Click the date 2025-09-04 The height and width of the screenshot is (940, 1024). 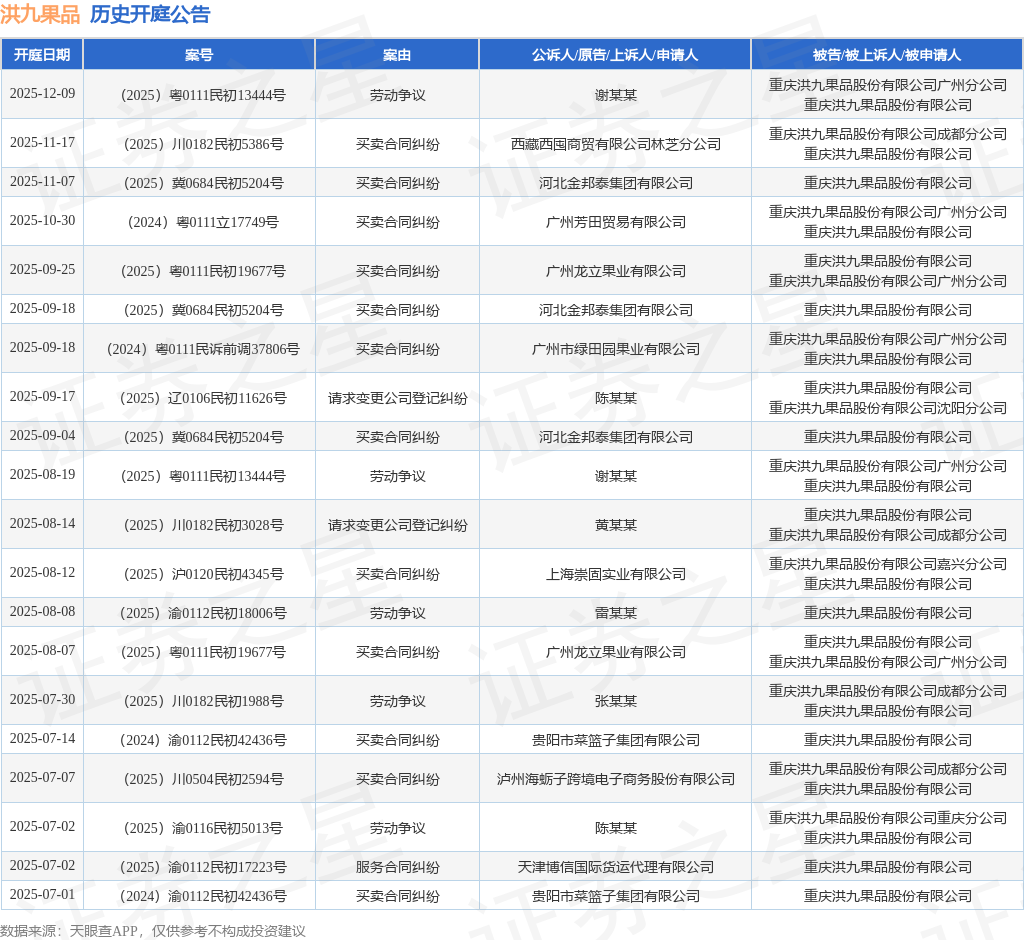pyautogui.click(x=42, y=436)
